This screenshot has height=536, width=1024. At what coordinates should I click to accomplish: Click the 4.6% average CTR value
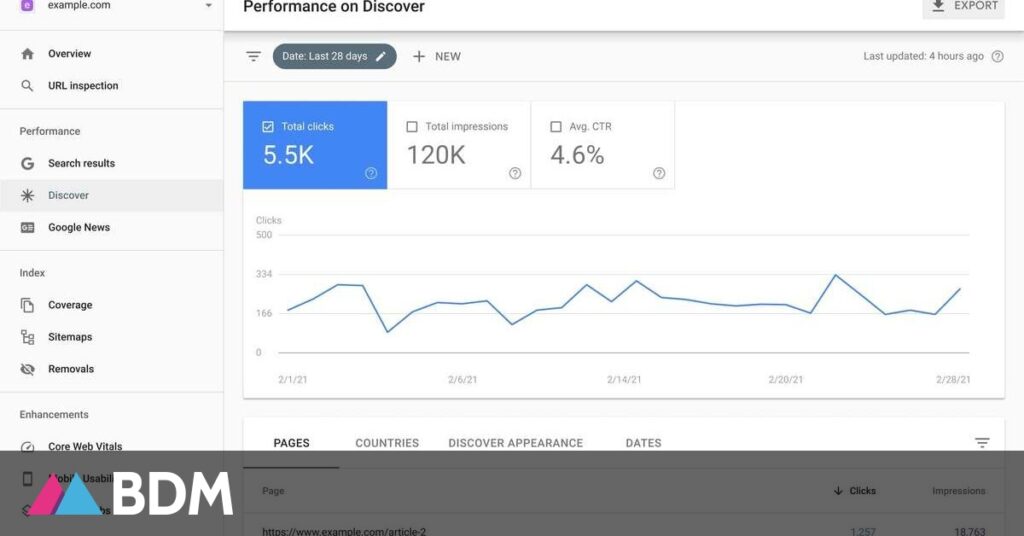[x=577, y=155]
